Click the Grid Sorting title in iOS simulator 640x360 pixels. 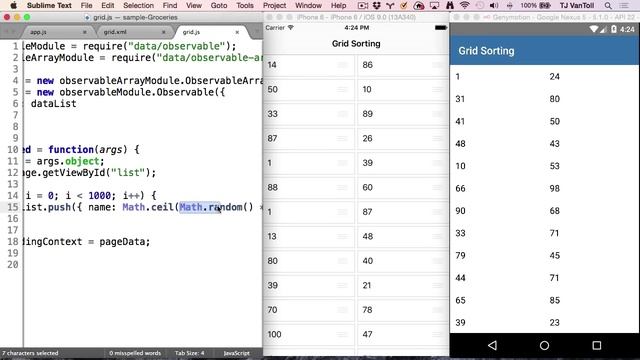coord(356,44)
